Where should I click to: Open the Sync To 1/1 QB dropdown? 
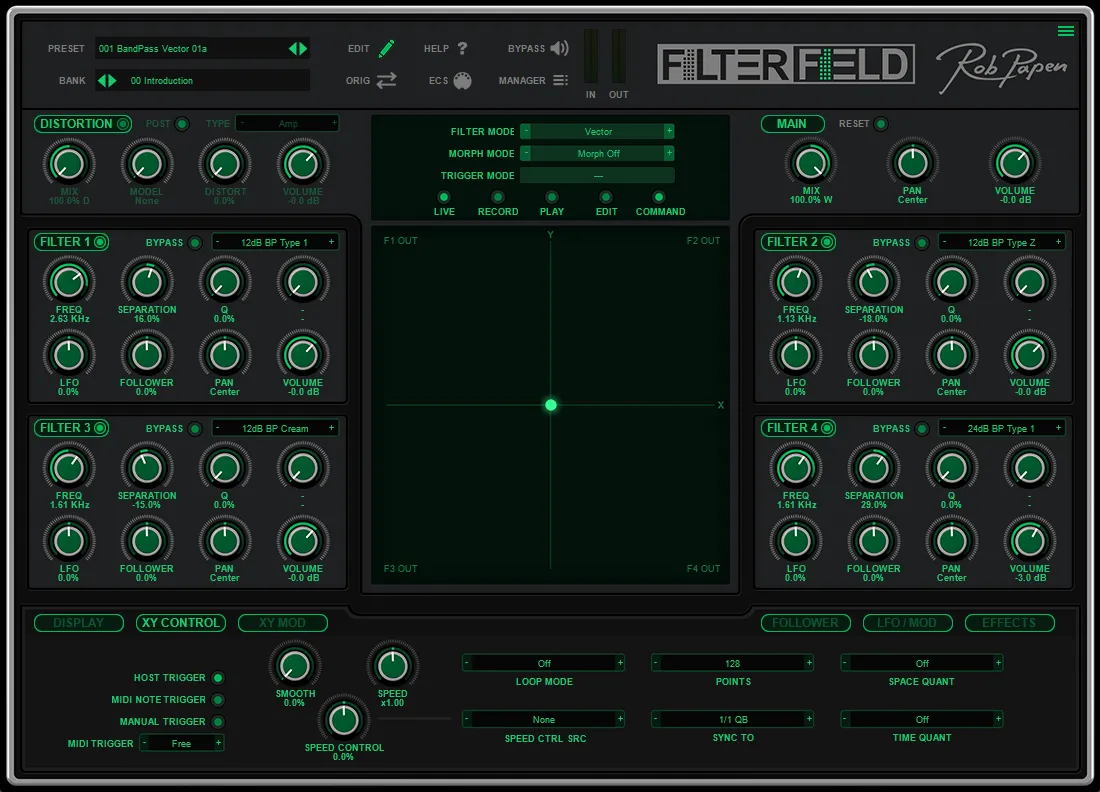pyautogui.click(x=732, y=719)
